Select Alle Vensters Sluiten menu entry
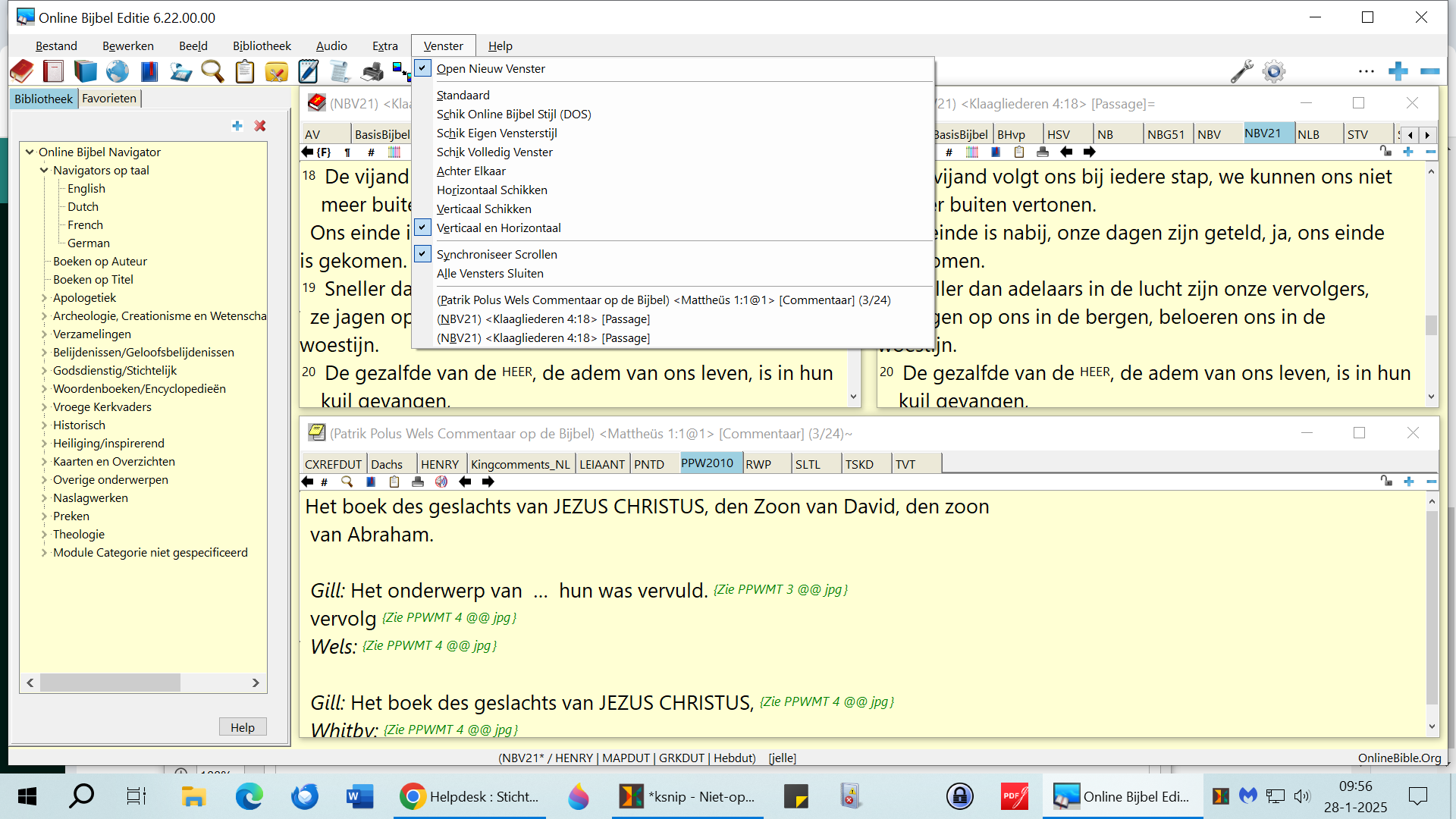1456x819 pixels. 490,273
